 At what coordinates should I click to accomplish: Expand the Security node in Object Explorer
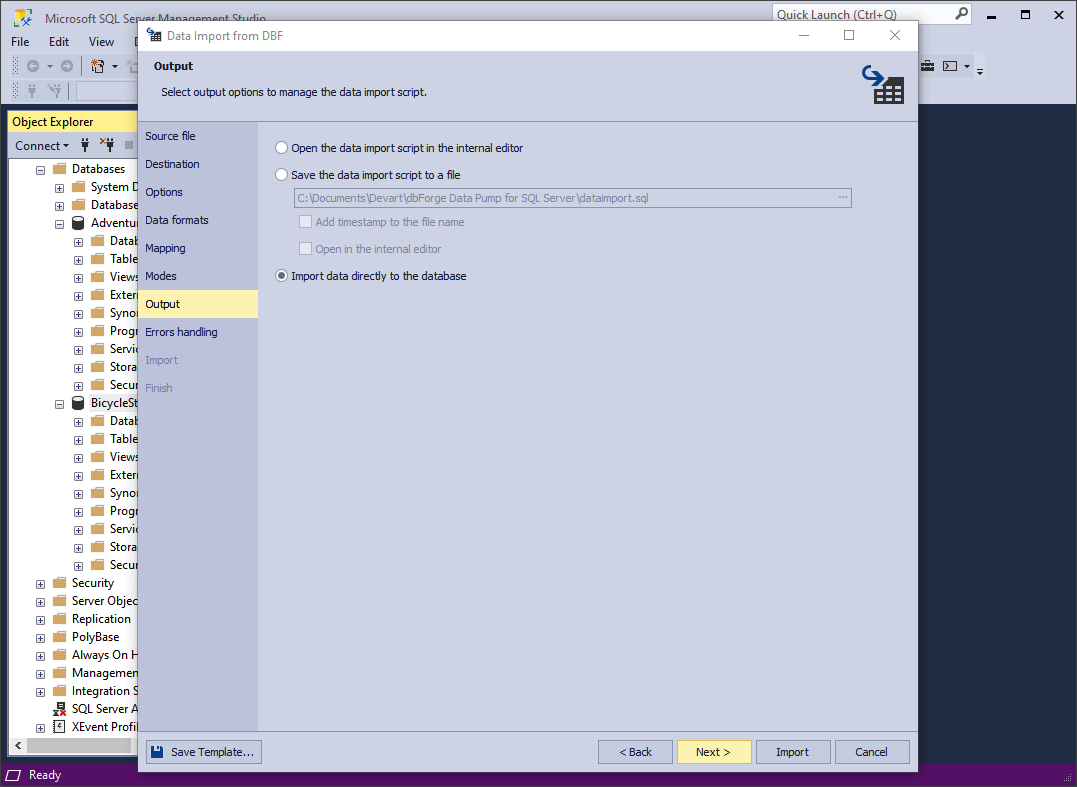(x=41, y=584)
